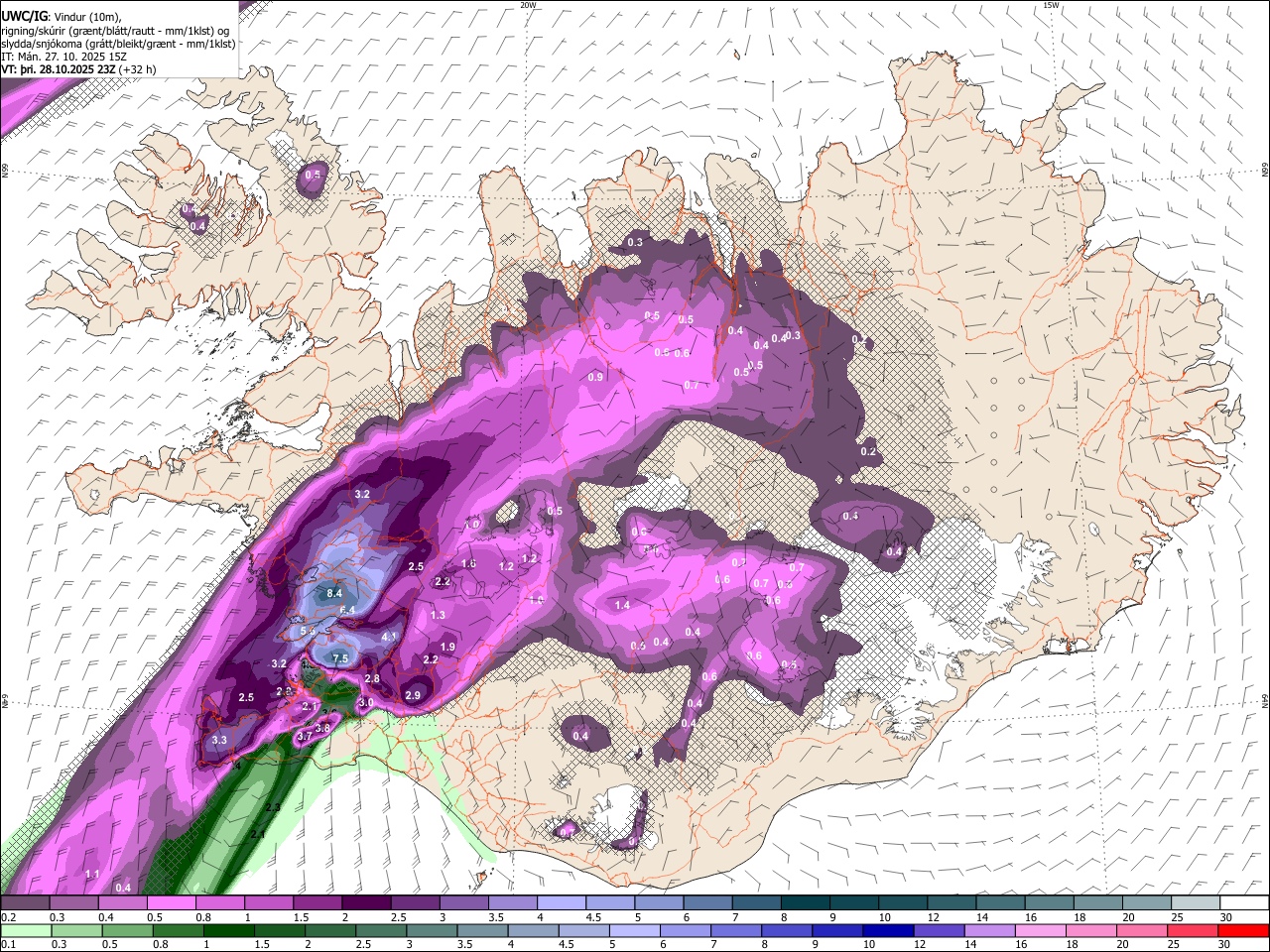Click the 6.4 precipitation value on the map

tap(347, 609)
